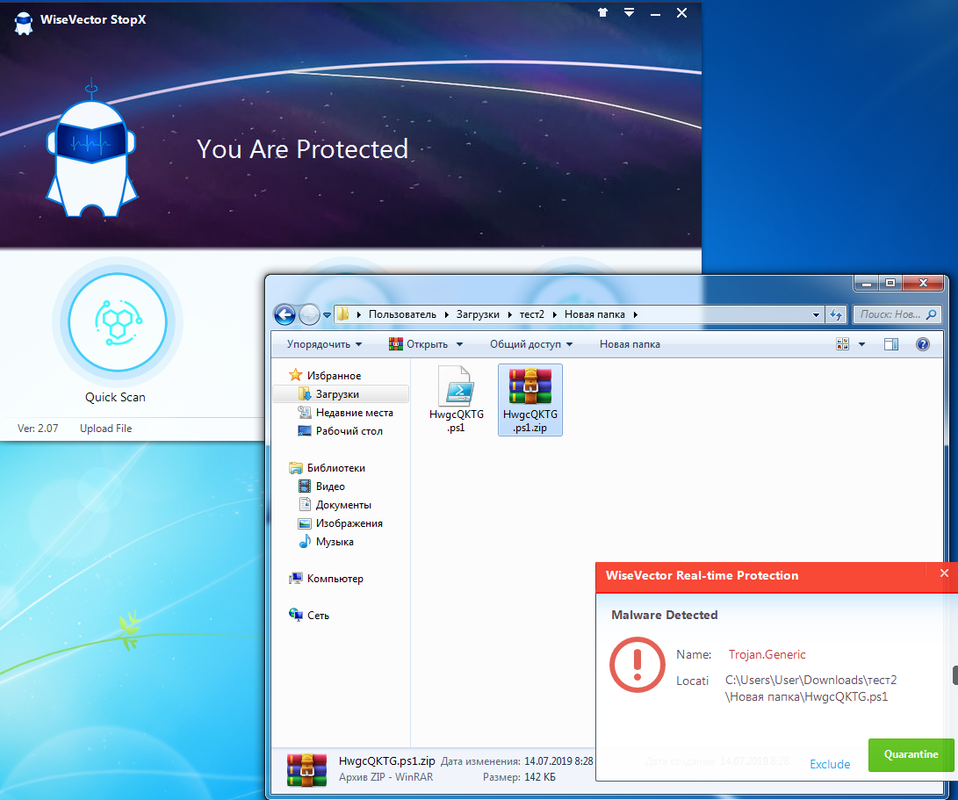This screenshot has height=800, width=958.
Task: Click the You Are Protected status text
Action: [x=302, y=149]
